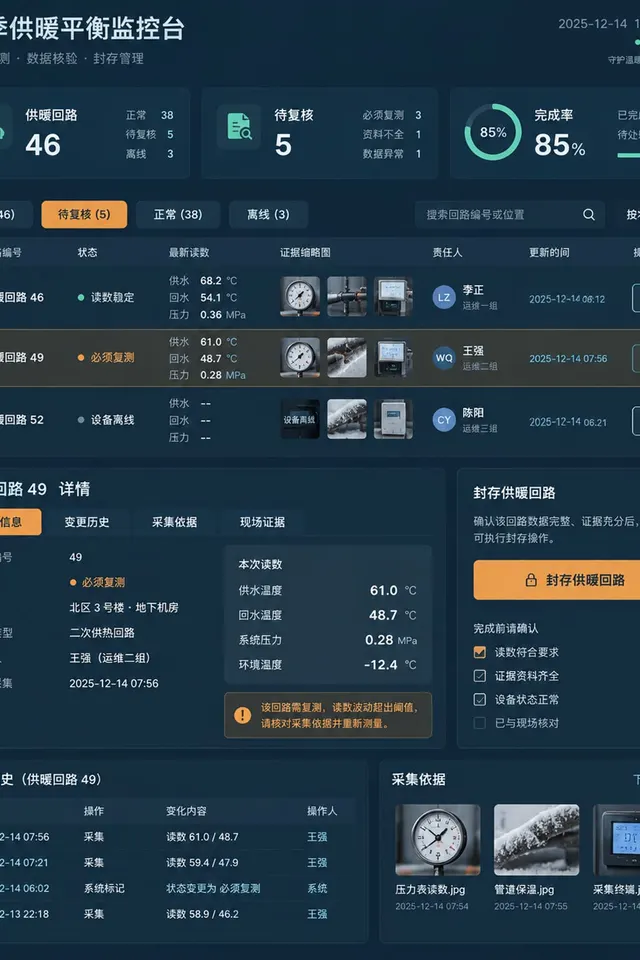Click the 北区 3 号楼 · 地下机房 location
This screenshot has height=960, width=640.
124,607
